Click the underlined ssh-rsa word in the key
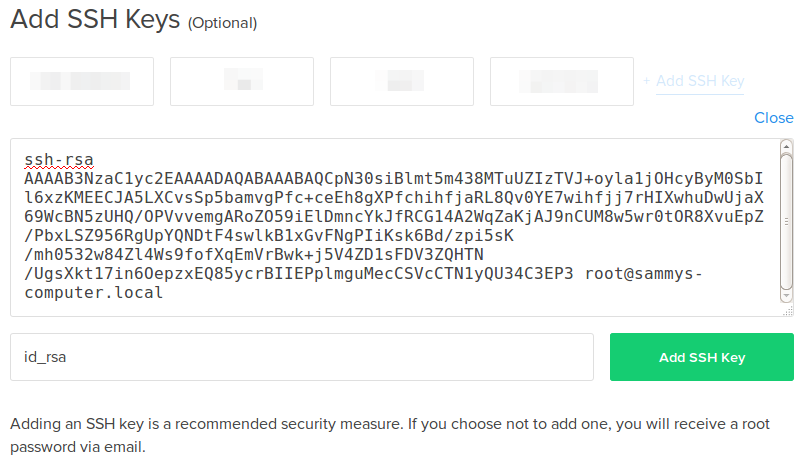Screen dimensions: 808x467 click(x=59, y=160)
